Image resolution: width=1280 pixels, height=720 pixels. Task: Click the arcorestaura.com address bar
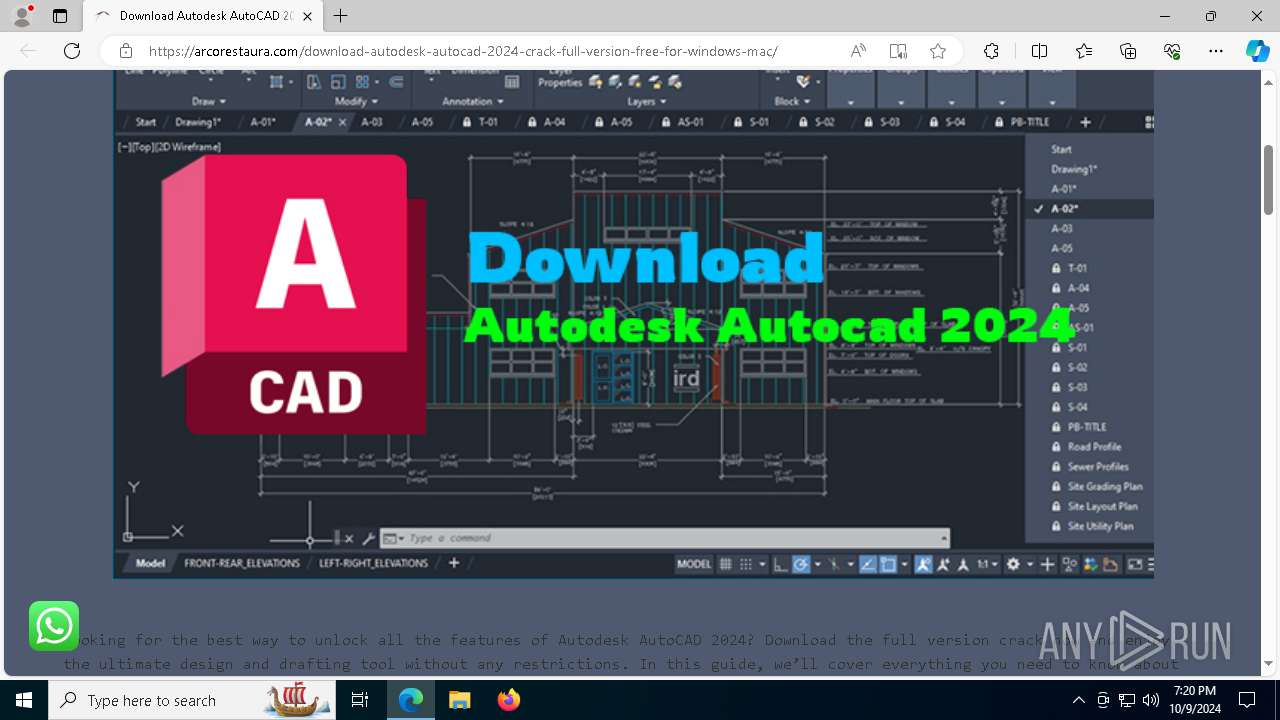tap(462, 51)
